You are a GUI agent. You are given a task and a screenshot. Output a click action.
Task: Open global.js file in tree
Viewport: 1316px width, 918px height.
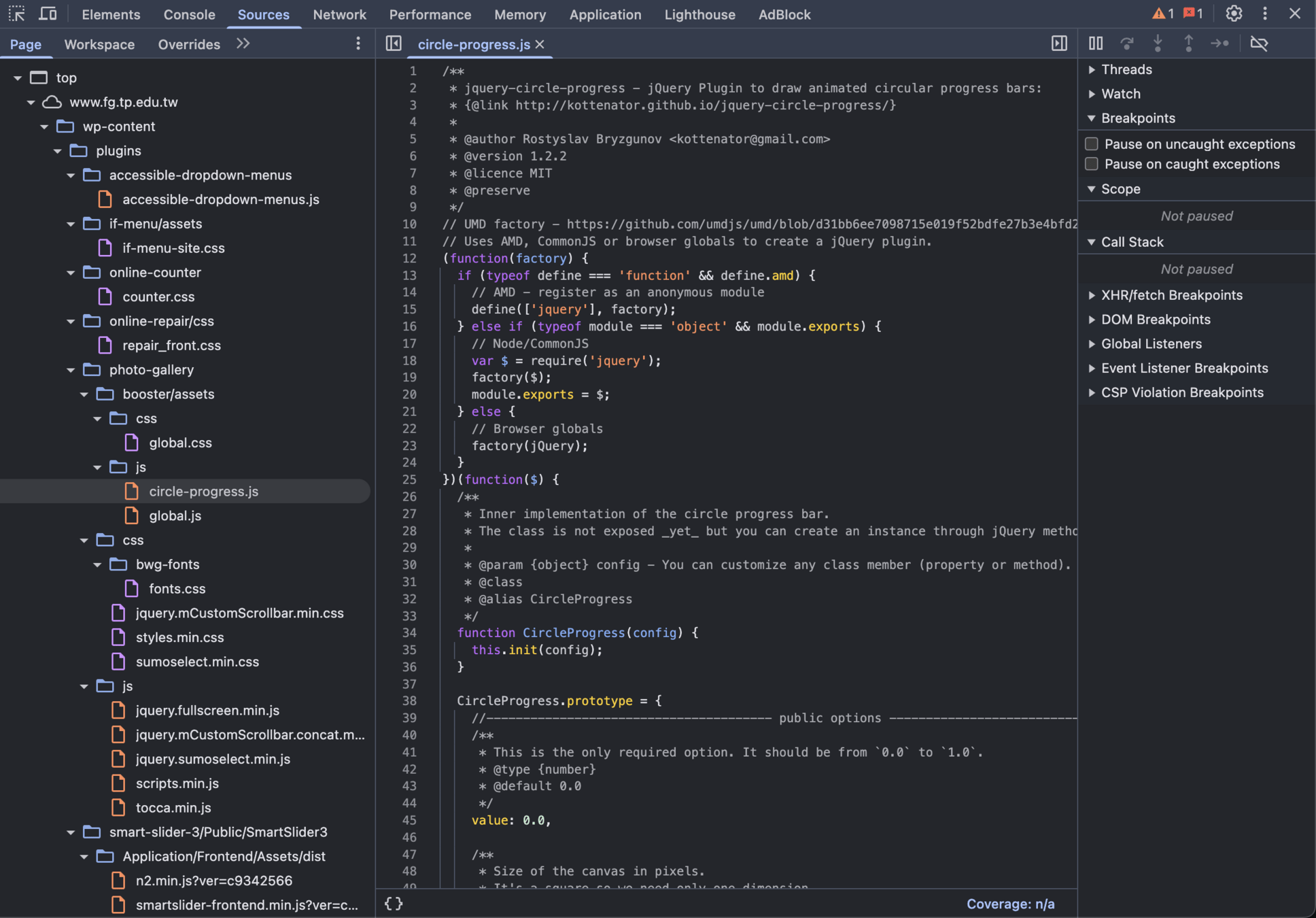(175, 515)
